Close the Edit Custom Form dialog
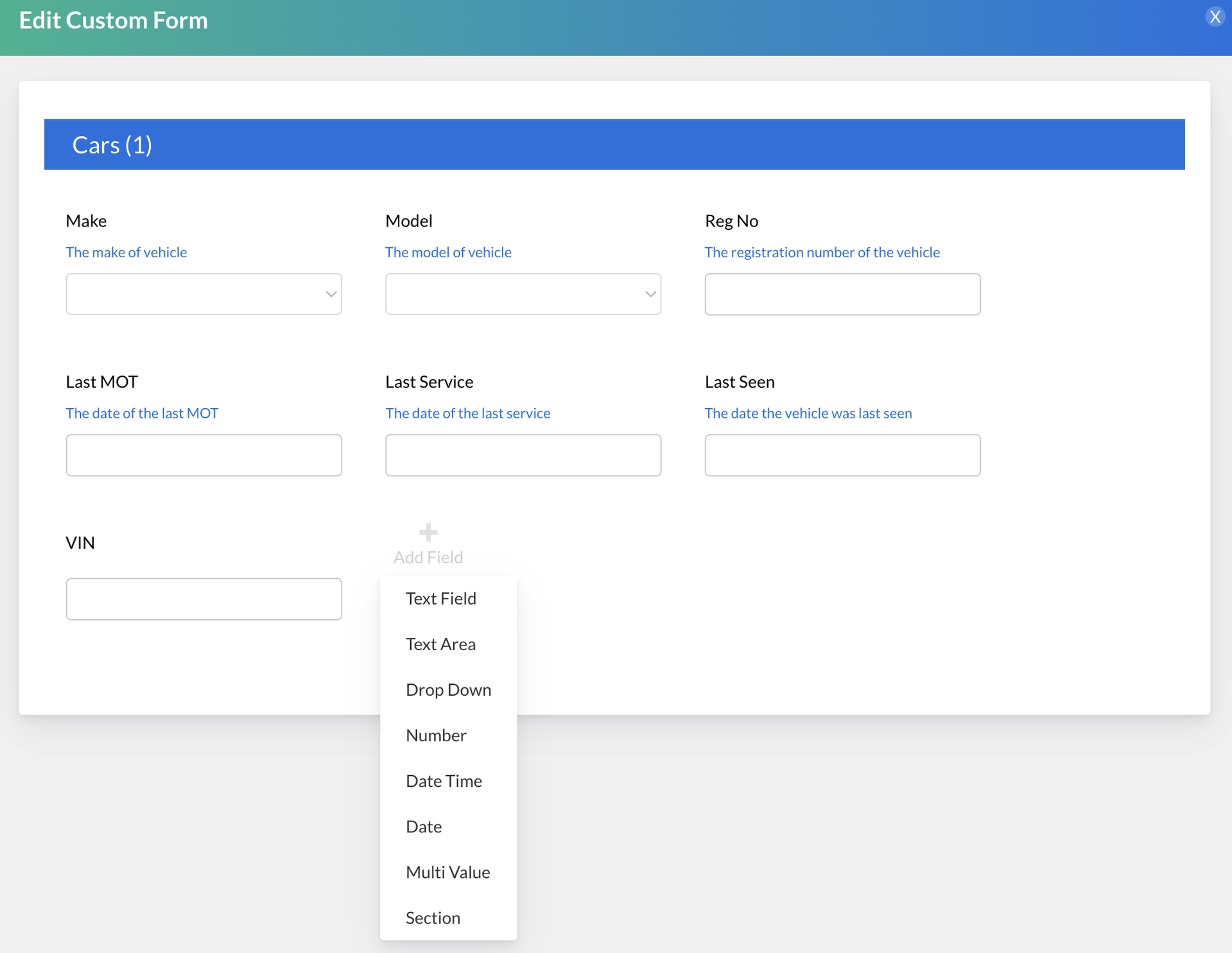This screenshot has width=1232, height=953. point(1214,17)
